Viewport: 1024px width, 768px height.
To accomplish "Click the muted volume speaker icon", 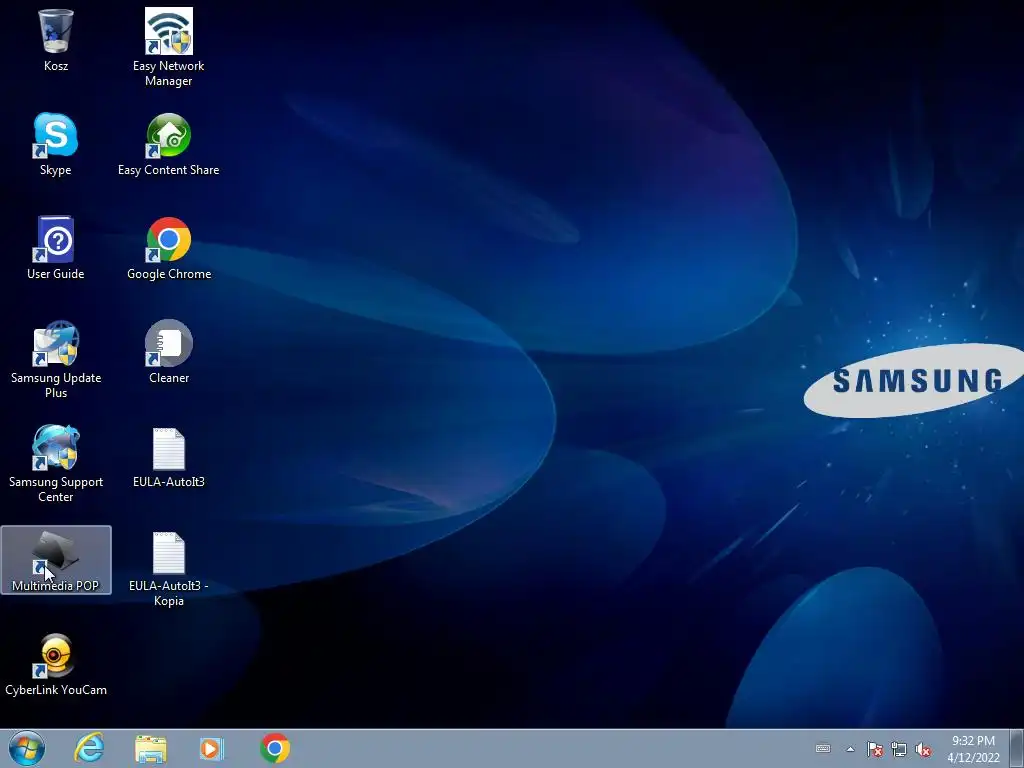I will pos(923,749).
